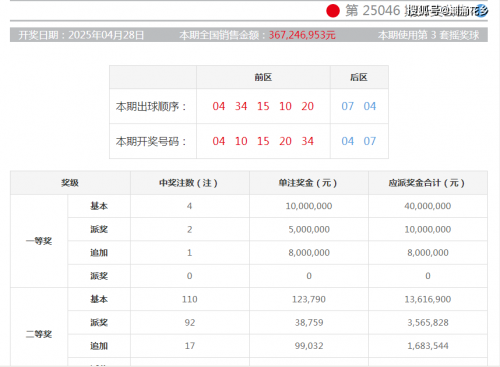Click the red circle beside issue 25046
Screen dimensions: 500x367
[x=333, y=11]
